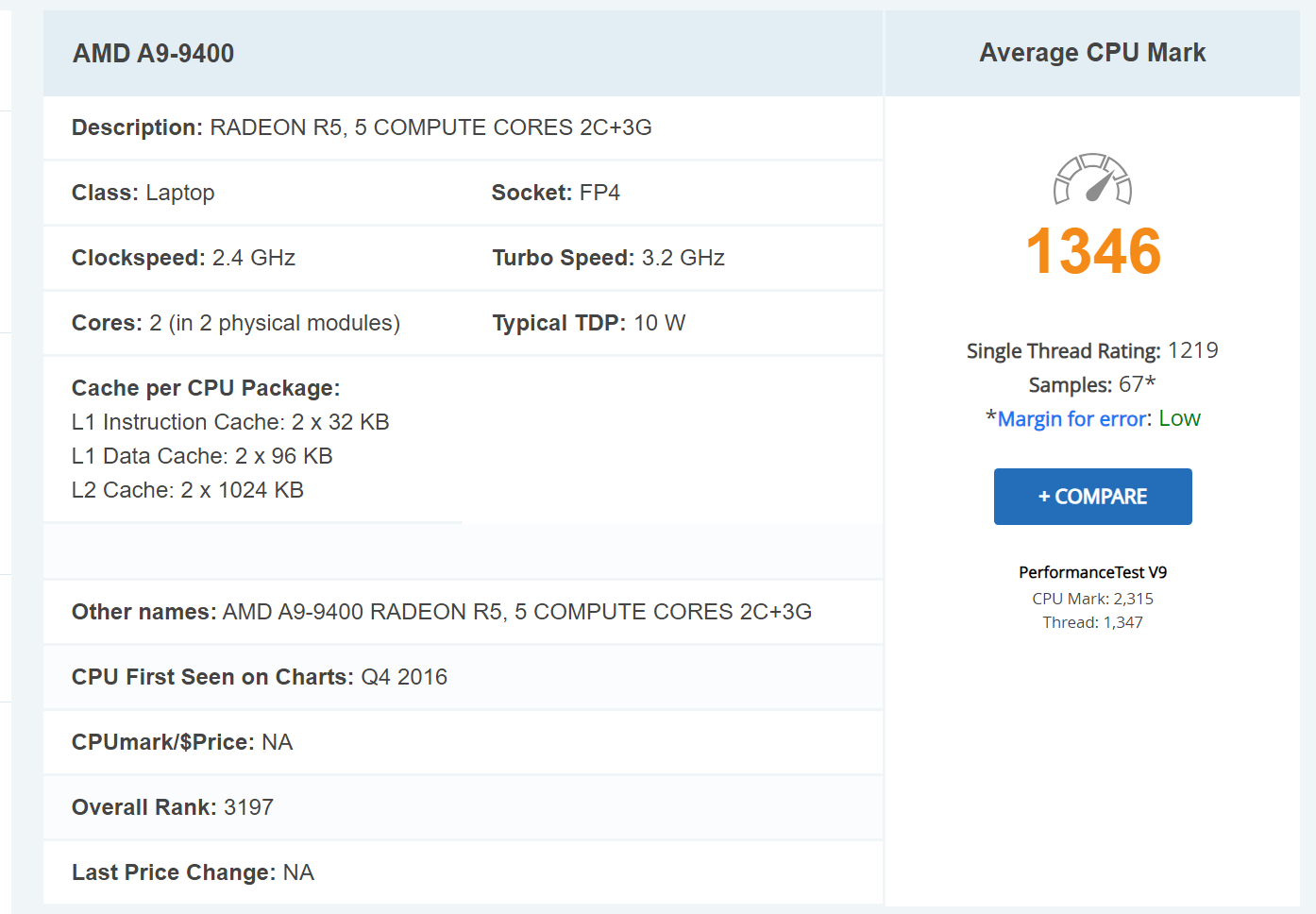
Task: Click CPU First Seen on Charts row
Action: (x=463, y=677)
